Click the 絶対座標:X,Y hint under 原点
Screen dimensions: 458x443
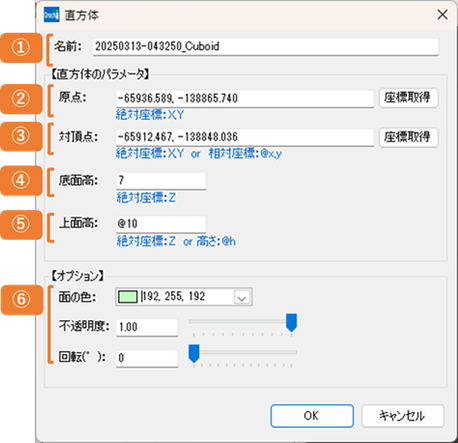coord(150,115)
